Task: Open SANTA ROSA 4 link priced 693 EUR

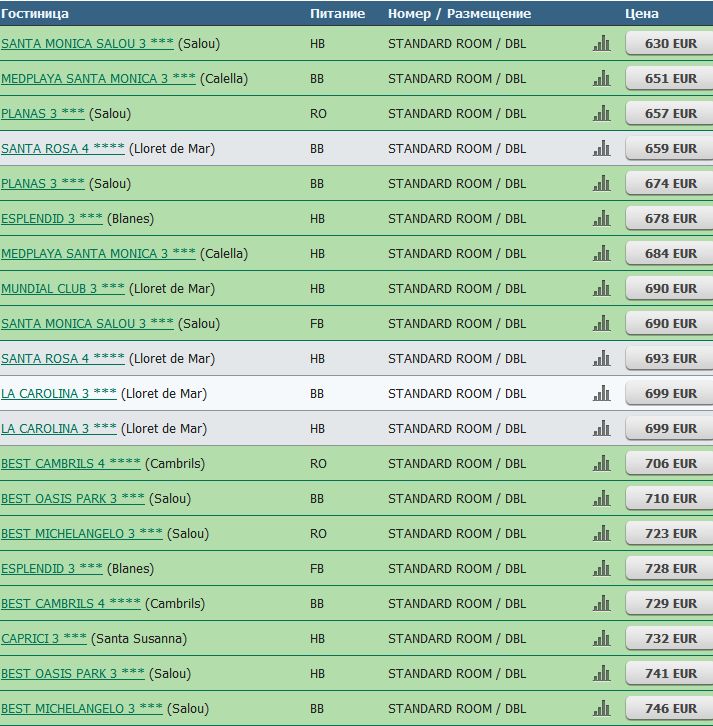Action: 63,359
